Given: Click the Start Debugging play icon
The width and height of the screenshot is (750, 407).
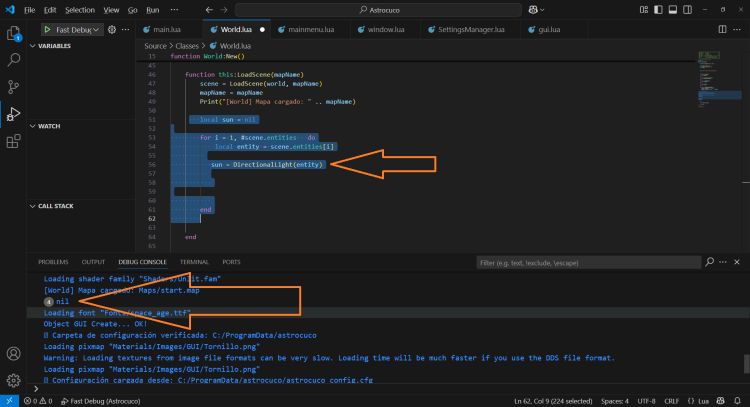Looking at the screenshot, I should [47, 30].
